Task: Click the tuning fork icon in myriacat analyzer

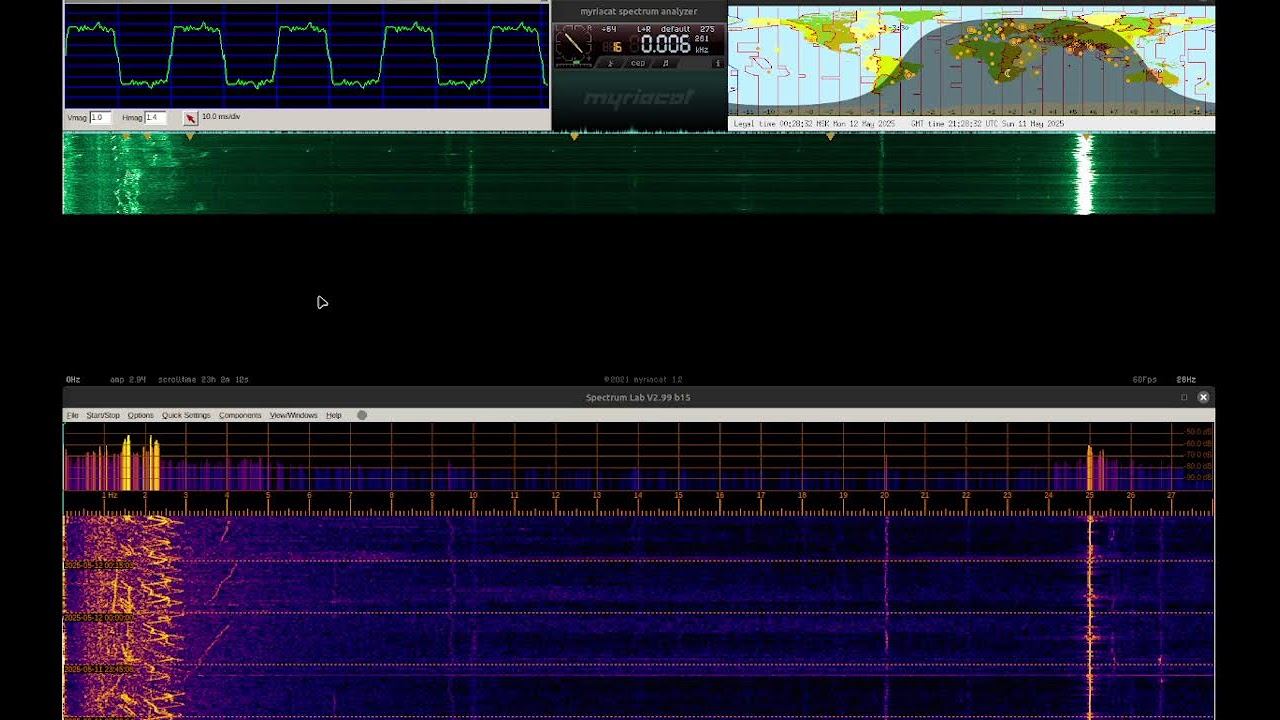Action: click(x=612, y=63)
